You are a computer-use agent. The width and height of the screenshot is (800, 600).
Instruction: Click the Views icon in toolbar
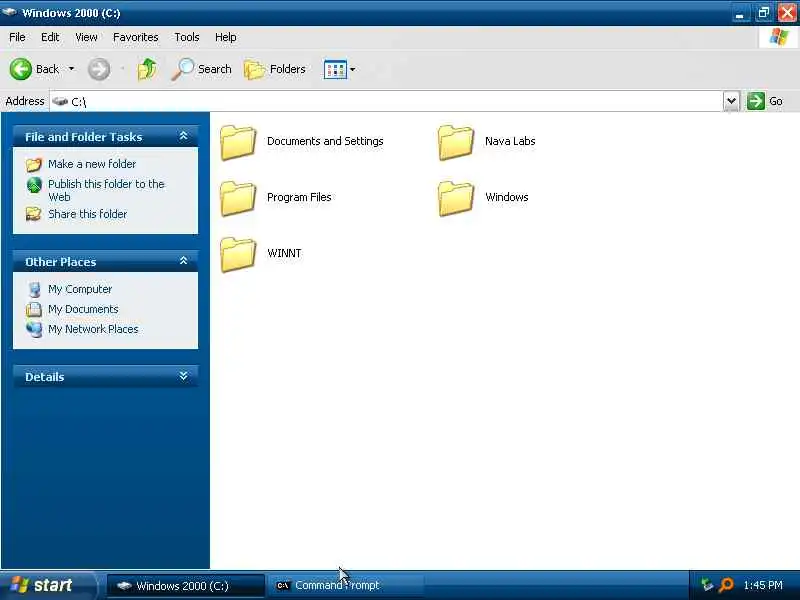point(335,69)
